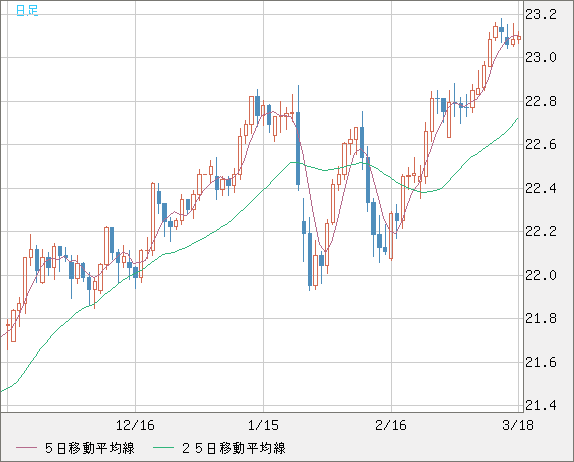
Task: Click the 1/15 date label
Action: (x=263, y=425)
